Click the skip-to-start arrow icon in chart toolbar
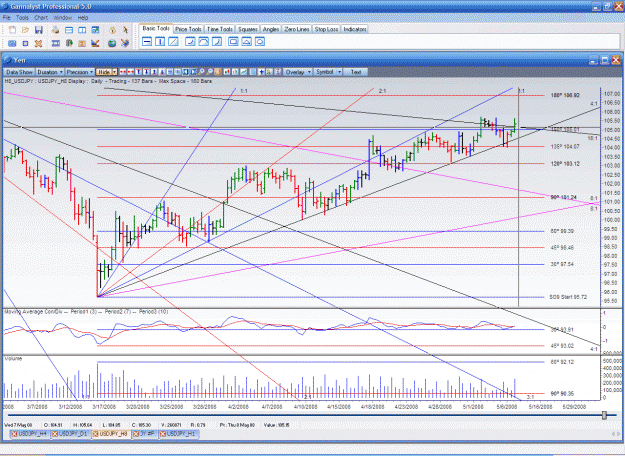The width and height of the screenshot is (625, 456). click(185, 72)
